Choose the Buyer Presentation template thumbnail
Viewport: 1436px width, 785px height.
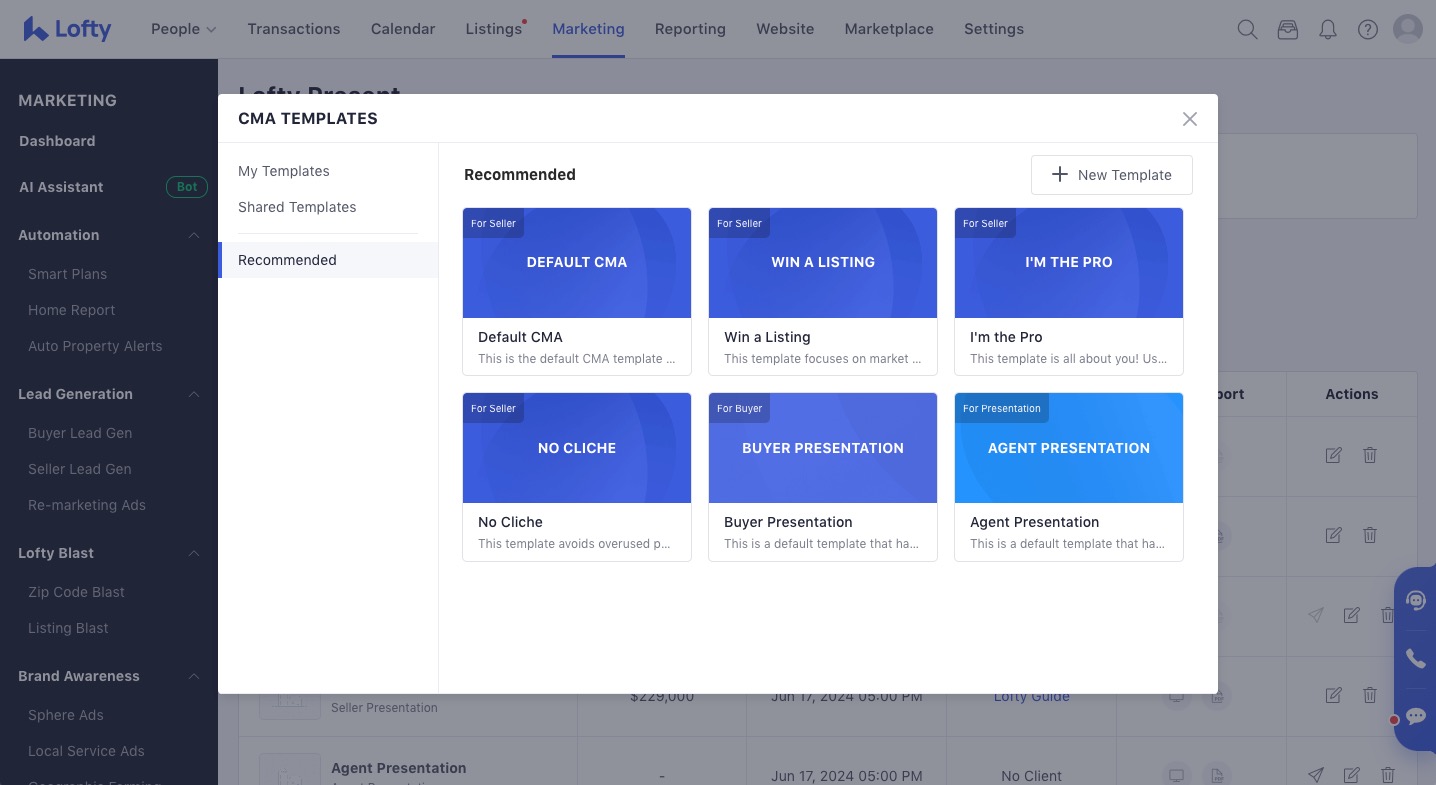point(823,448)
